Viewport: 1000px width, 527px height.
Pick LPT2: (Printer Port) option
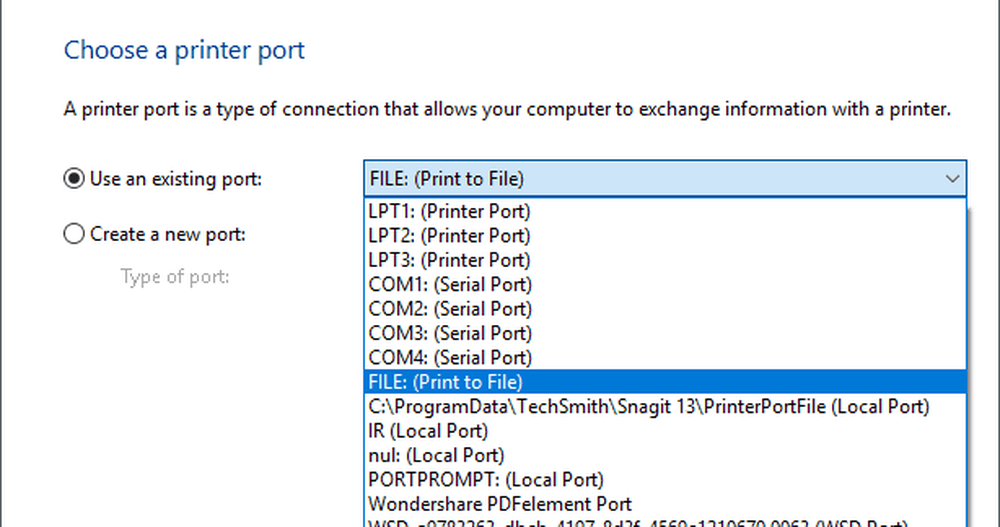click(x=449, y=236)
